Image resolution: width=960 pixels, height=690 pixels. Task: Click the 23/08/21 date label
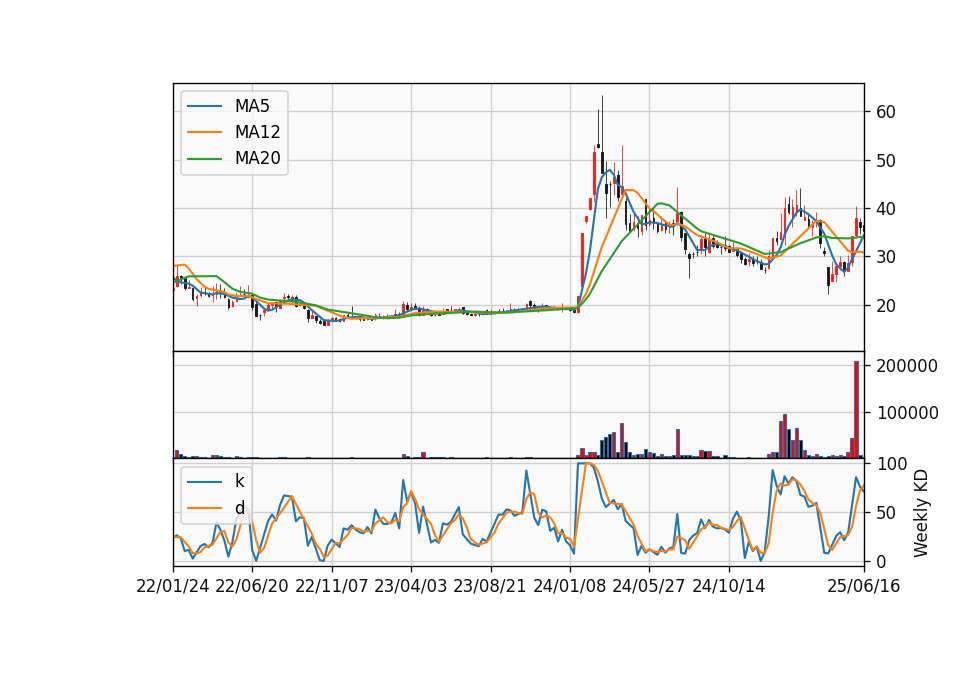point(490,587)
